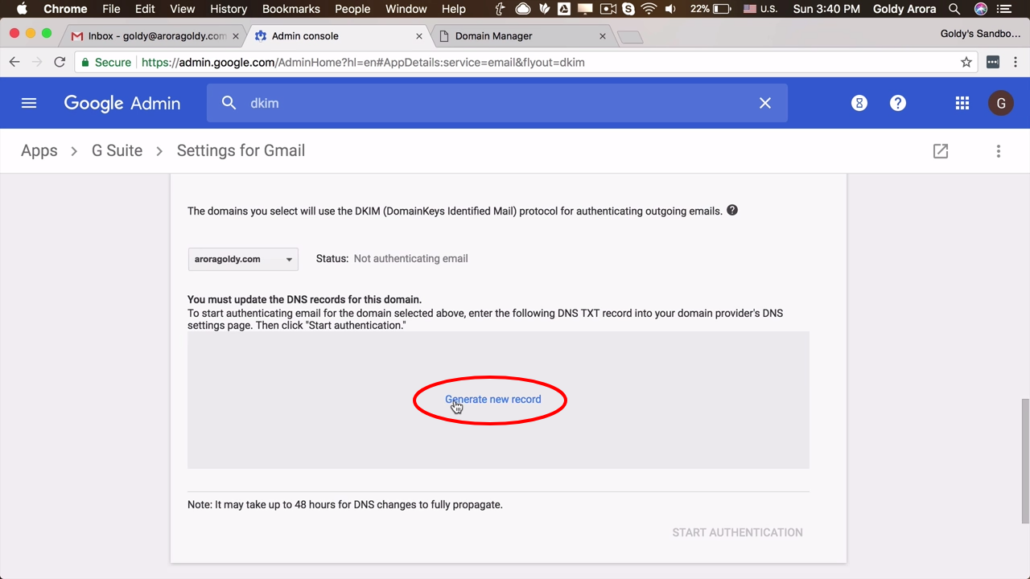This screenshot has height=579, width=1030.
Task: Clear the dkim search with the X icon
Action: (x=765, y=103)
